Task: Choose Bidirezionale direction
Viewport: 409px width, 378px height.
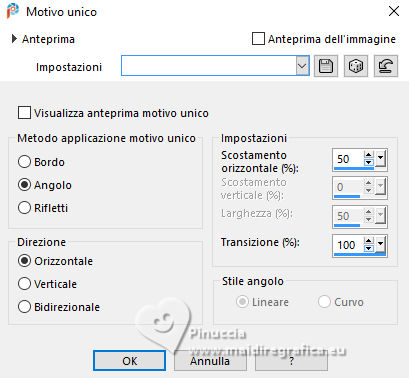Action: click(24, 307)
